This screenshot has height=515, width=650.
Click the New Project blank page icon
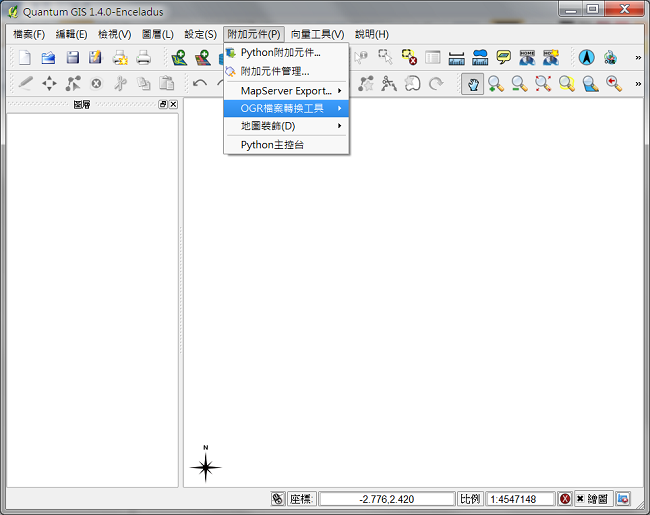pos(25,58)
